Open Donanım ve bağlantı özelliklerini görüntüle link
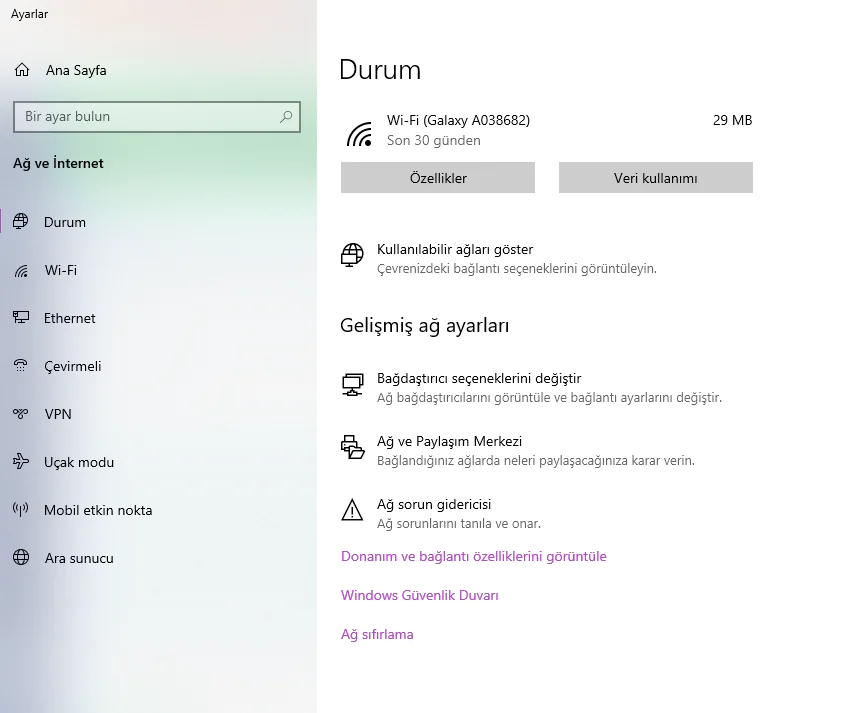Viewport: 855px width, 713px height. pos(474,556)
